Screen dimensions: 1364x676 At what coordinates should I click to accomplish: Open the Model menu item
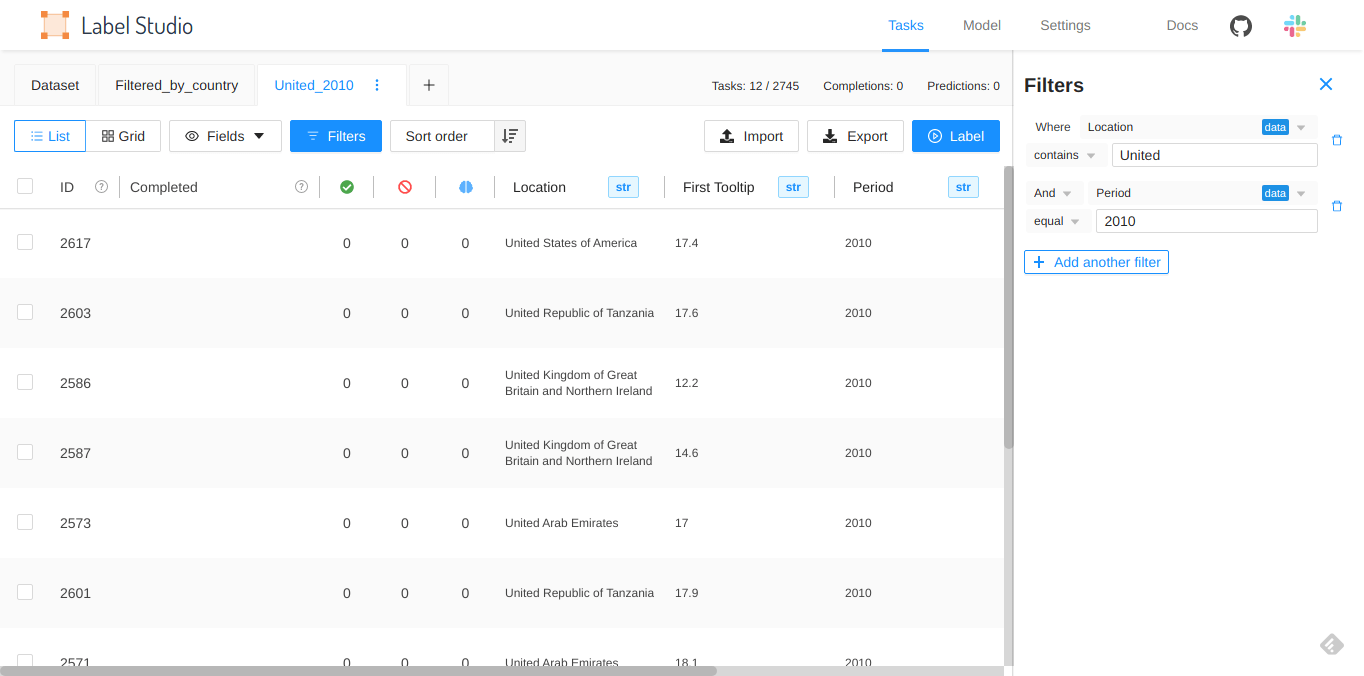(981, 26)
